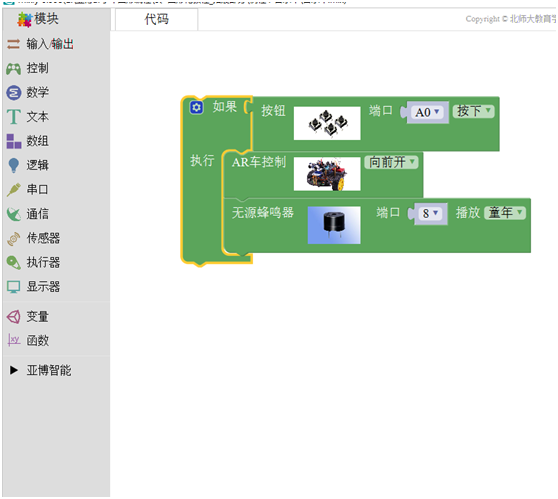The width and height of the screenshot is (558, 499).
Task: Click the puzzle-piece 模块 icon
Action: tap(25, 20)
